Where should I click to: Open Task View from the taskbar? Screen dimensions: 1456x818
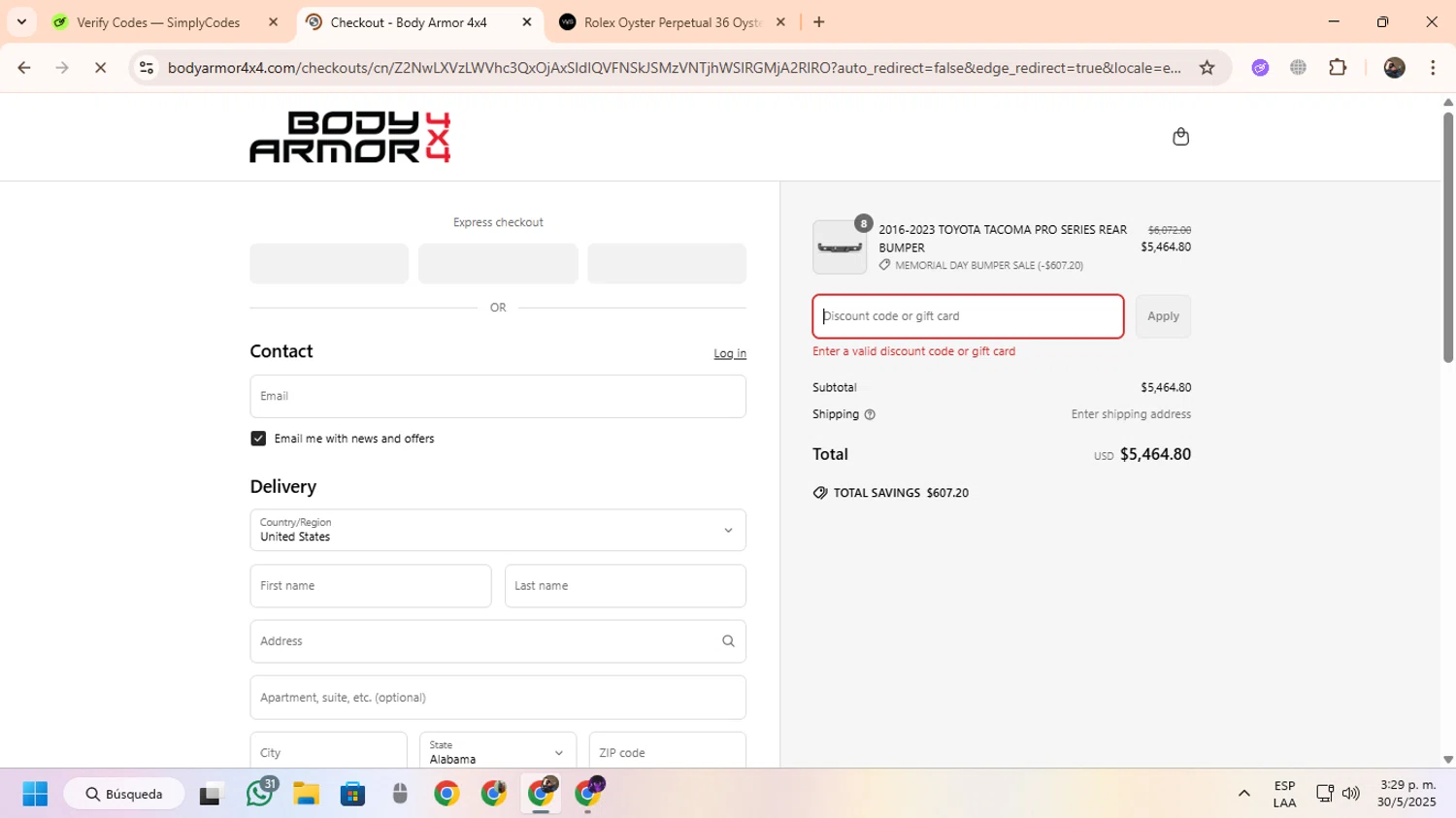click(x=210, y=794)
